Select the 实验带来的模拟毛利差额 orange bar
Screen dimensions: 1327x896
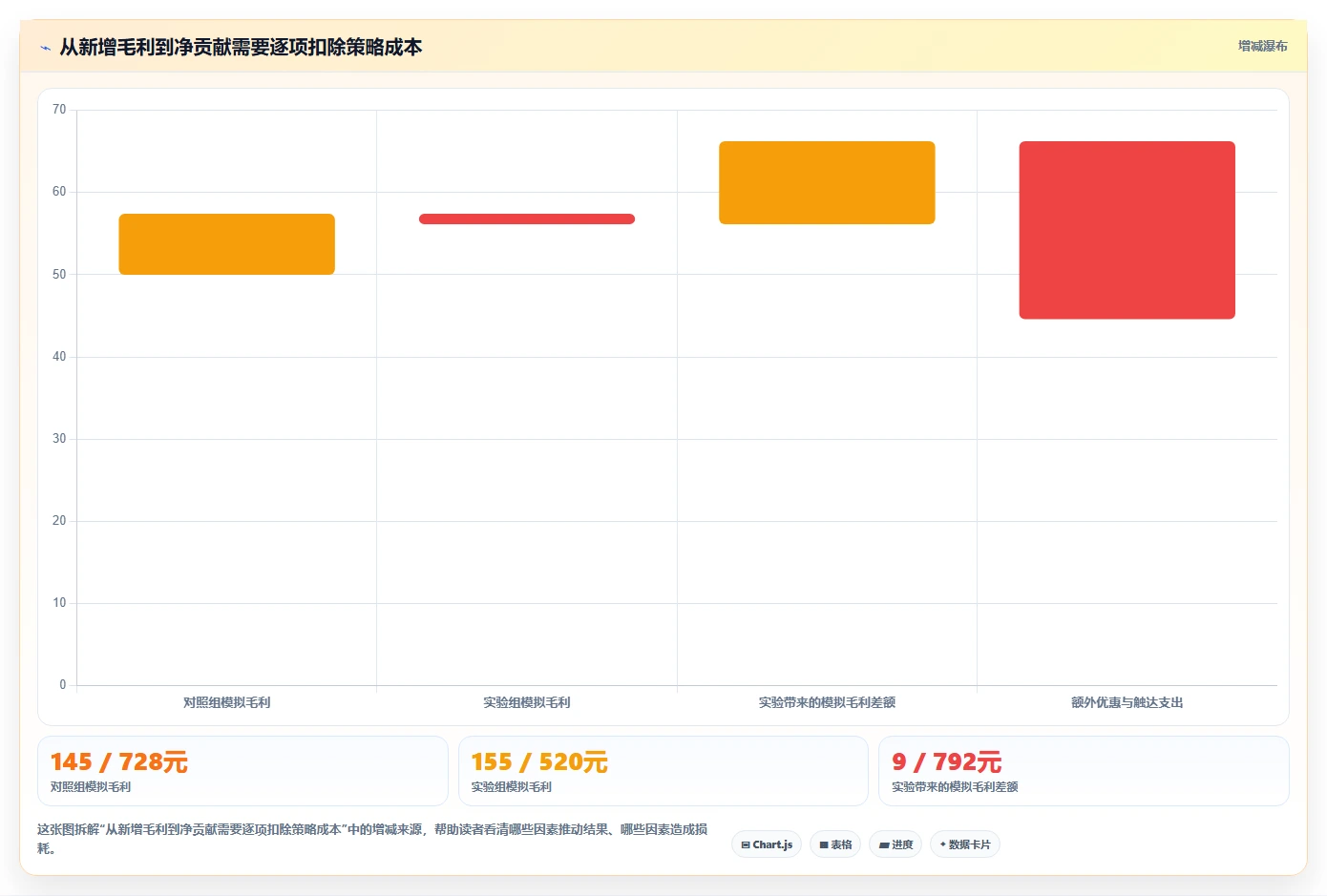(827, 183)
